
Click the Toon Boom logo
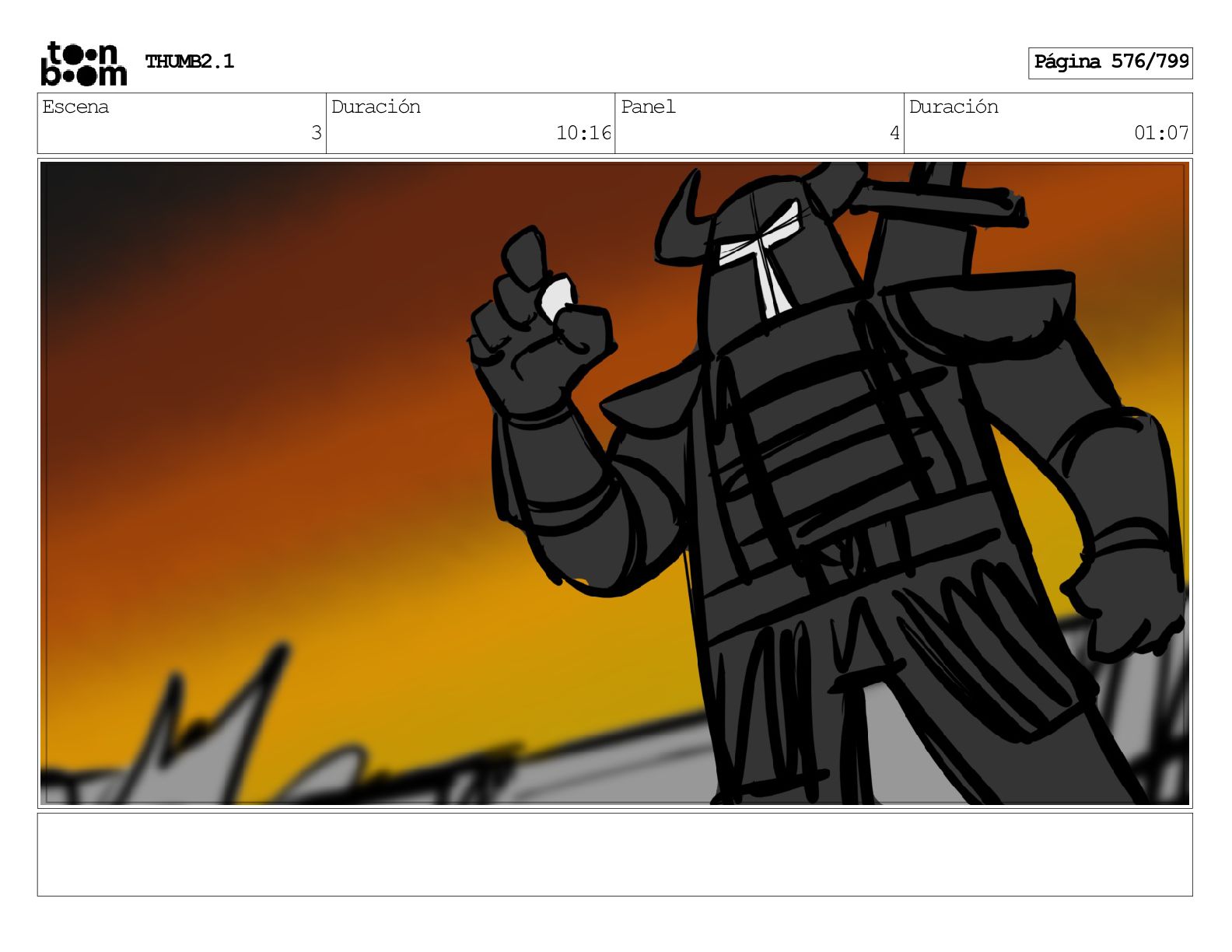(83, 63)
